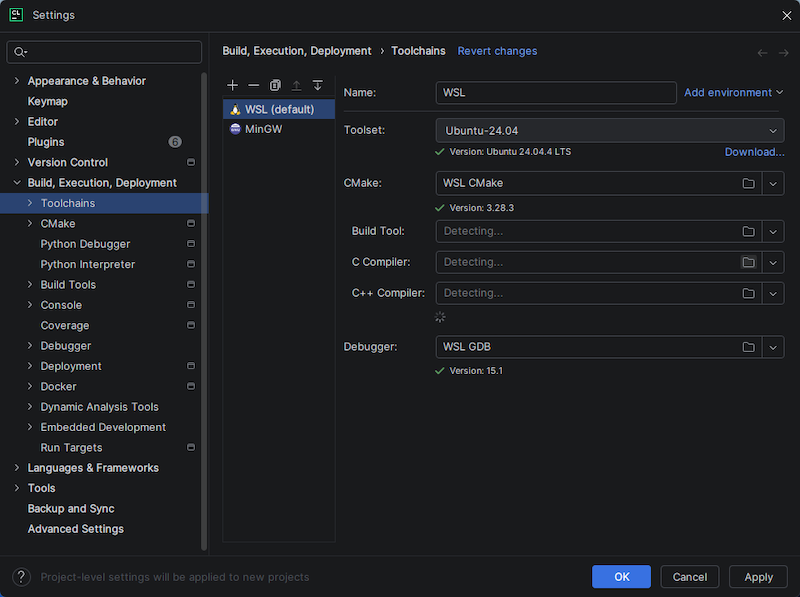Copy the selected toolchain
800x597 pixels.
(275, 85)
